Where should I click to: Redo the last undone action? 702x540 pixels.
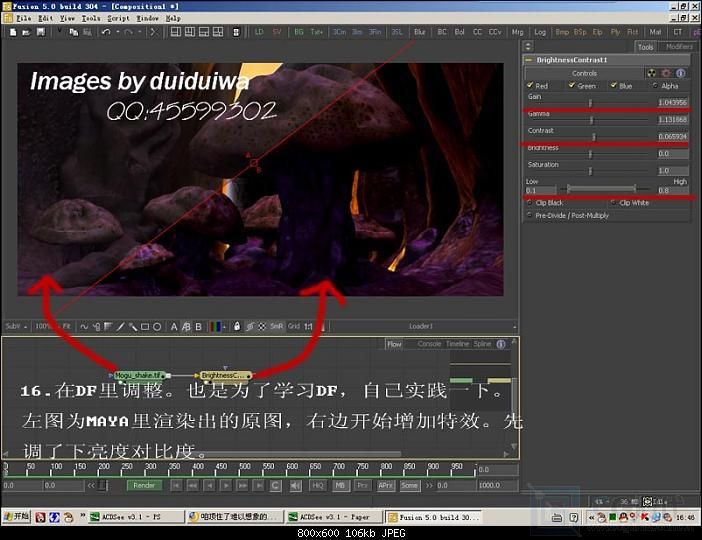(x=128, y=32)
